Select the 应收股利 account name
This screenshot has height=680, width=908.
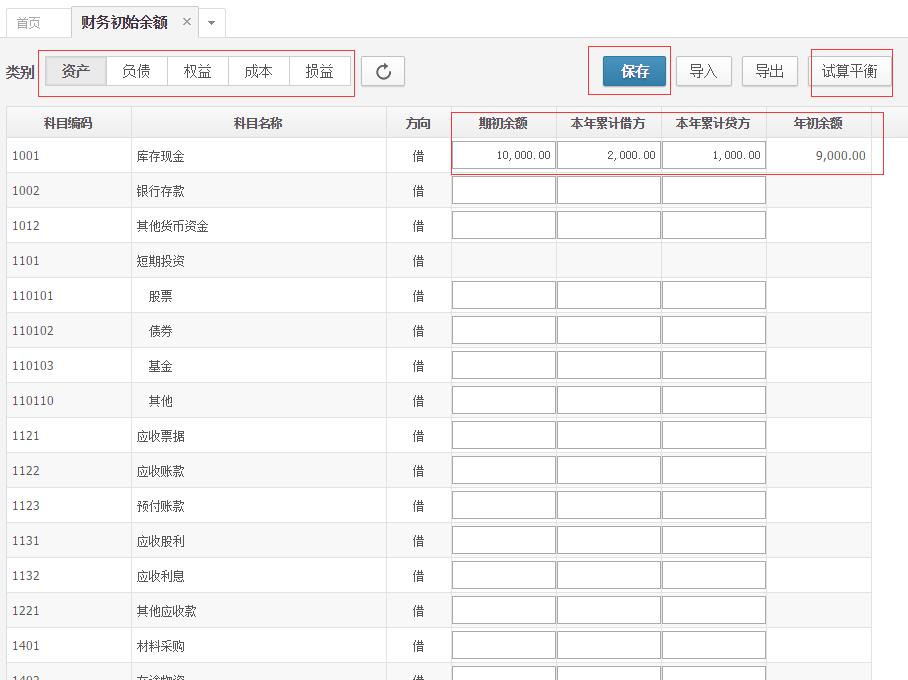(160, 542)
